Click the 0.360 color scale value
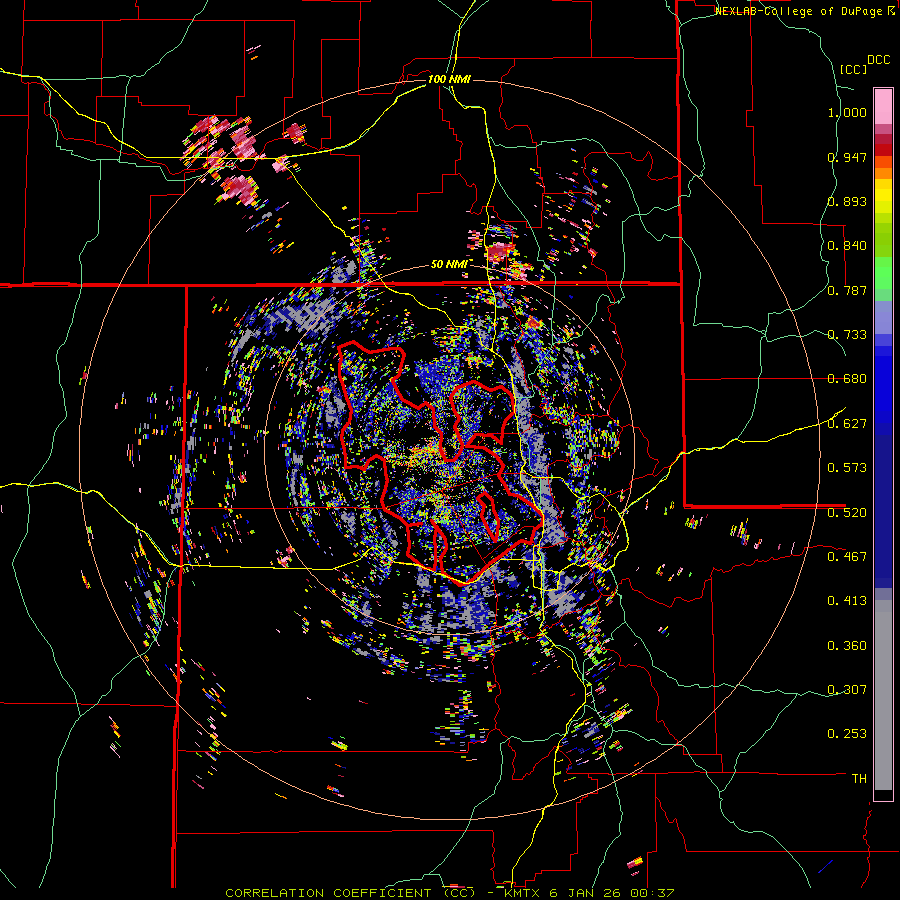Image resolution: width=900 pixels, height=900 pixels. 847,646
